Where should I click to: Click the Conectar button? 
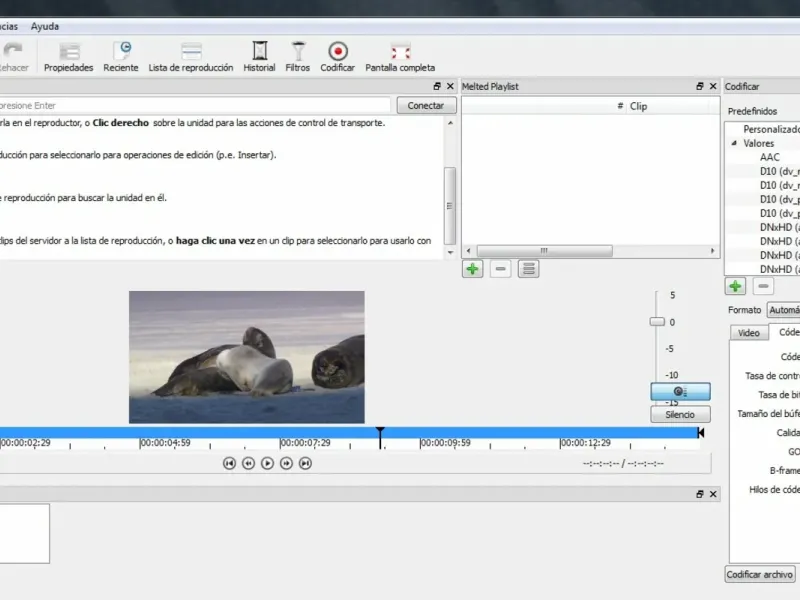pos(426,105)
